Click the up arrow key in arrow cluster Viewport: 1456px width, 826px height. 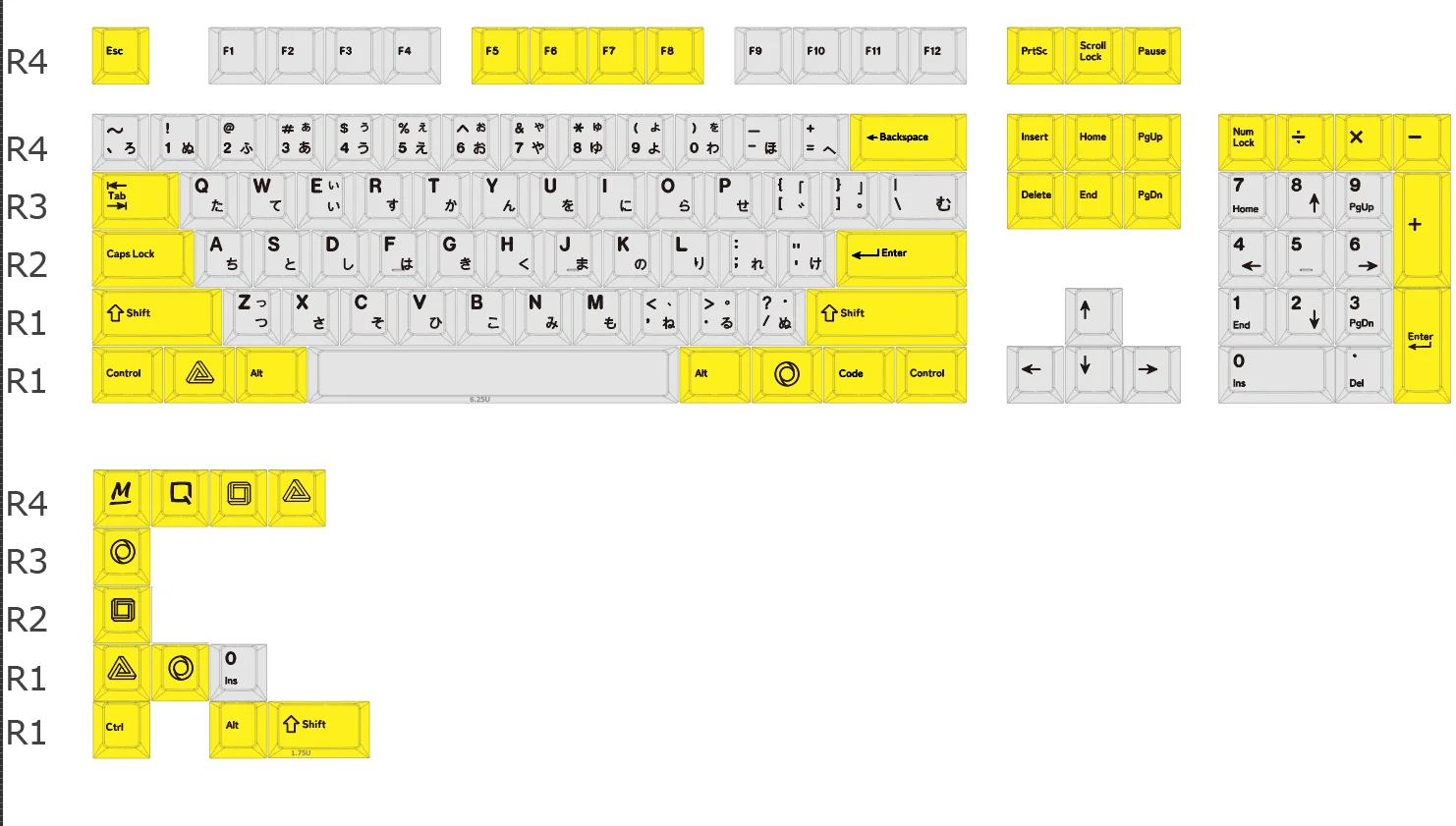point(1092,315)
